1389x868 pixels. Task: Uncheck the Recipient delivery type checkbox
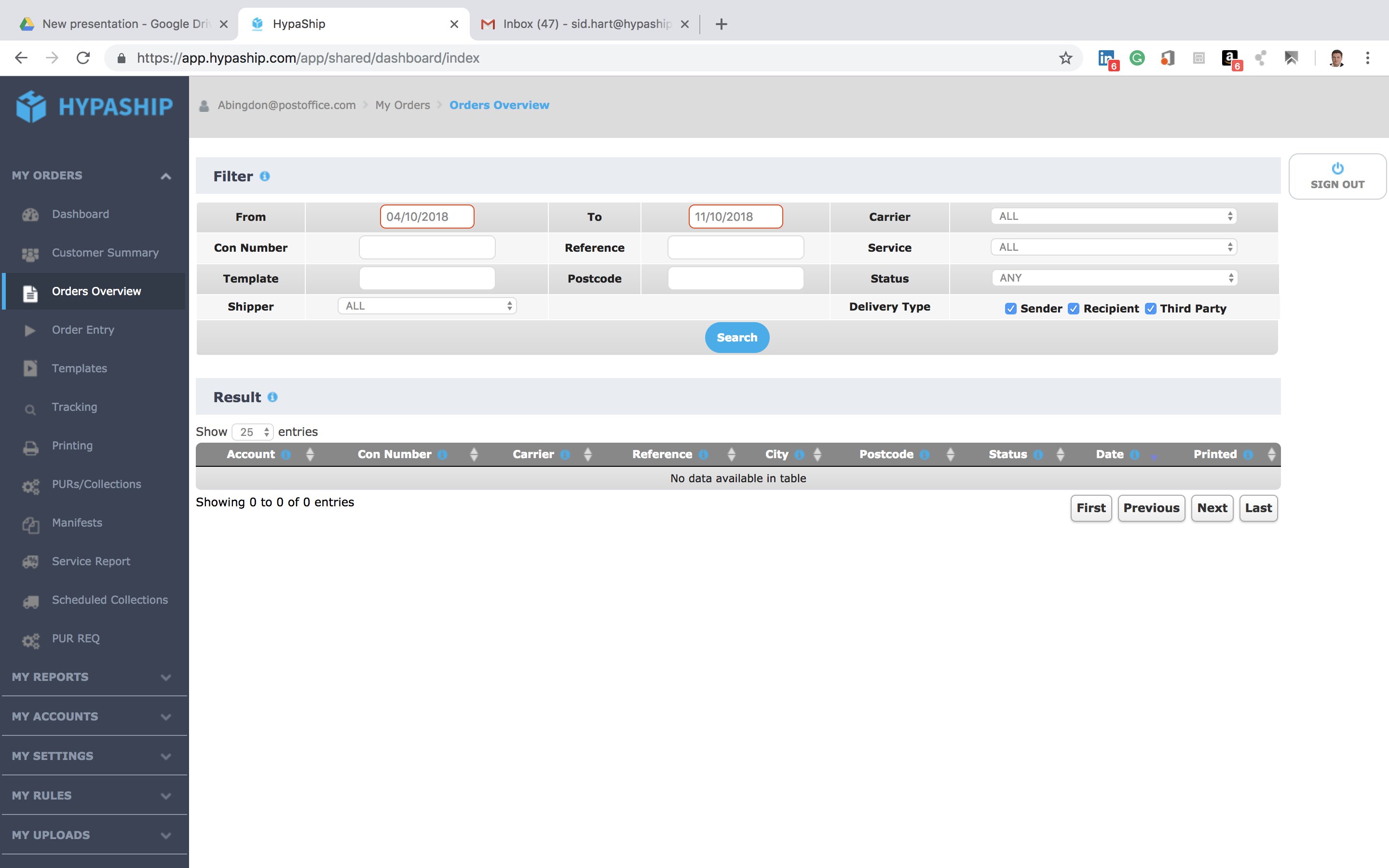point(1073,309)
